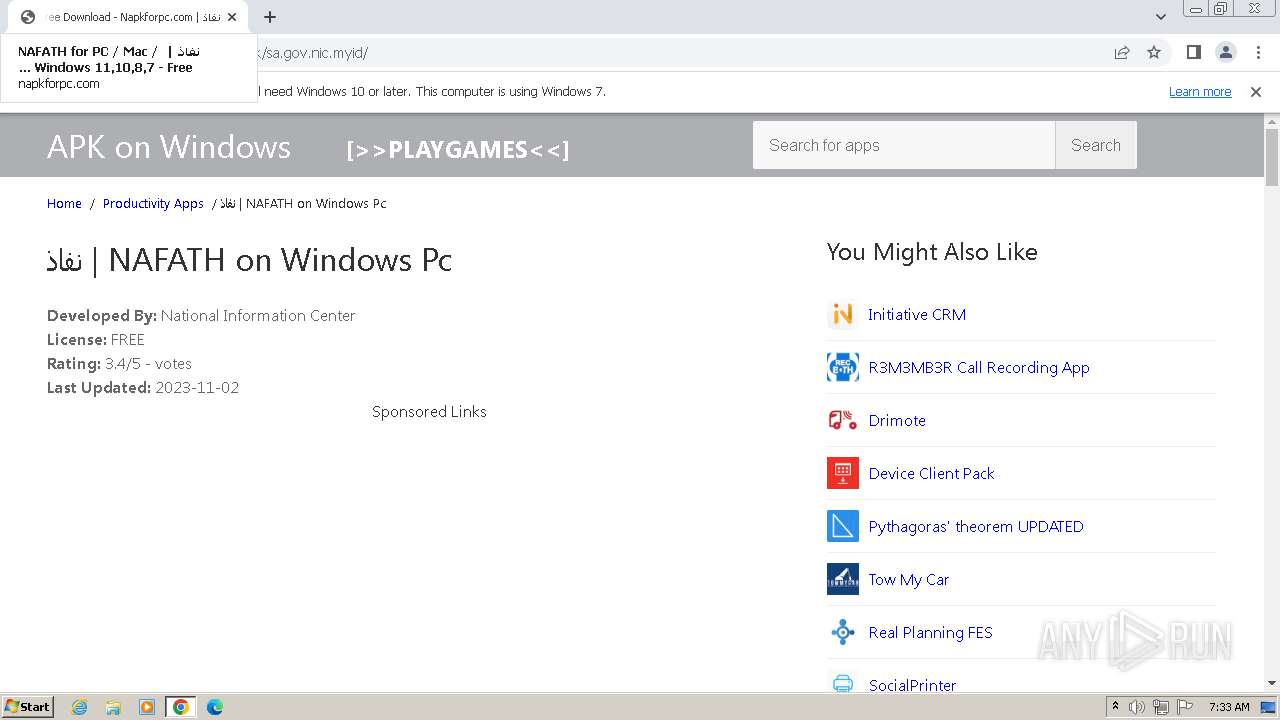Dismiss the Windows 10 notice bar
Image resolution: width=1280 pixels, height=720 pixels.
coord(1256,91)
